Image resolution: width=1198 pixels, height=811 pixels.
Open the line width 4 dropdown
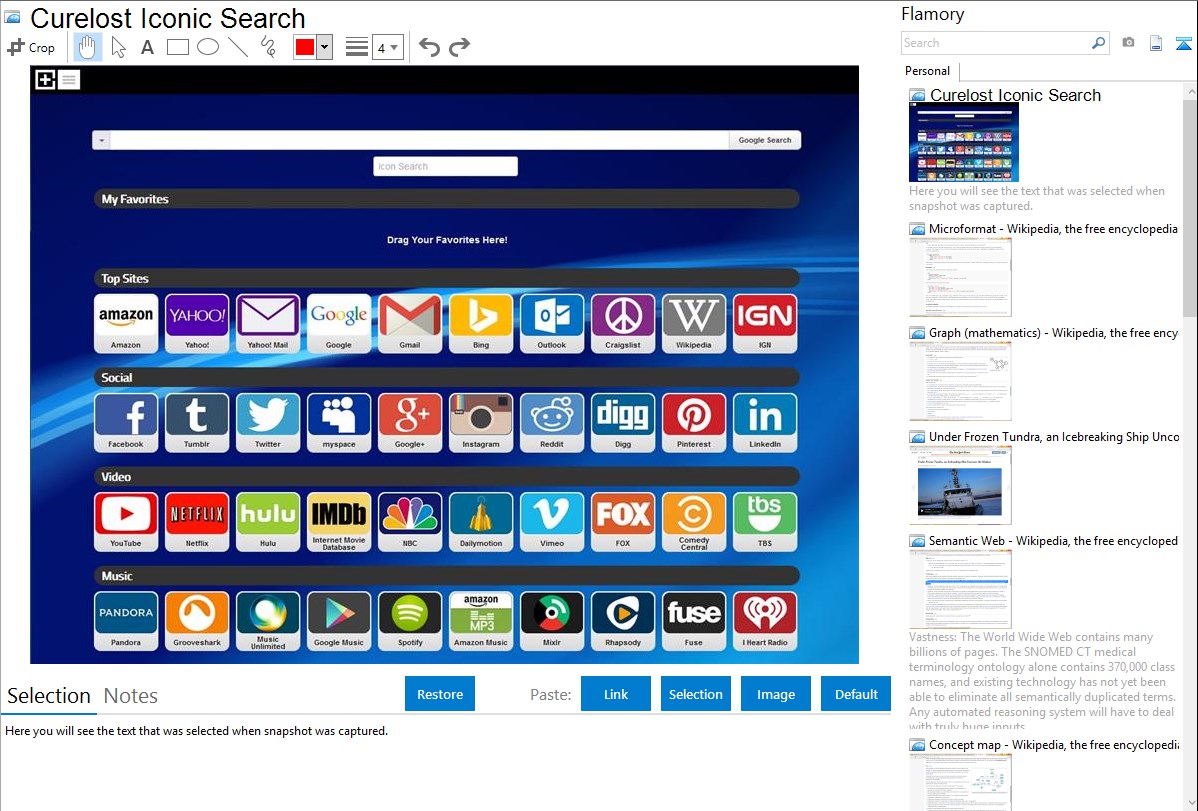click(388, 47)
